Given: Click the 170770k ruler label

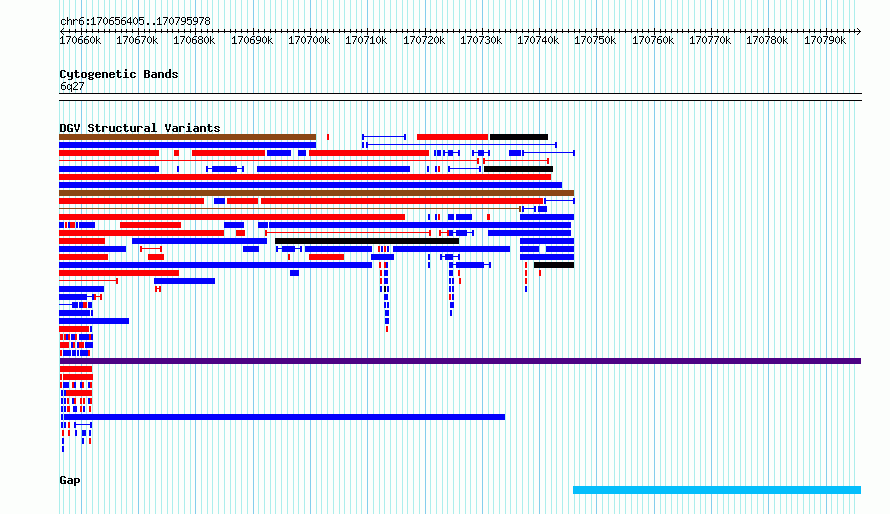Looking at the screenshot, I should click(x=710, y=41).
